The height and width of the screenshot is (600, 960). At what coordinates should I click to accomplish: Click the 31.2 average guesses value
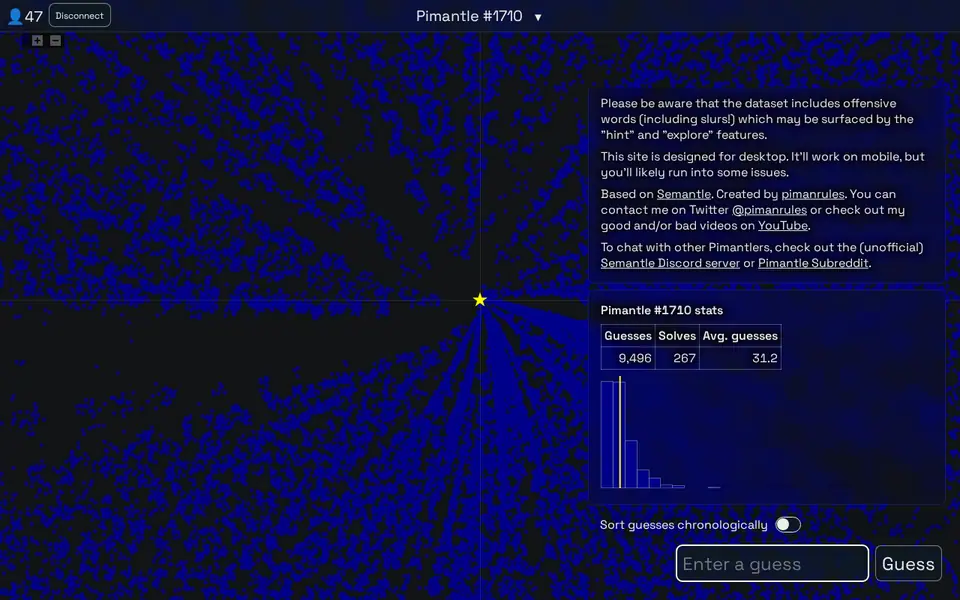tap(764, 358)
